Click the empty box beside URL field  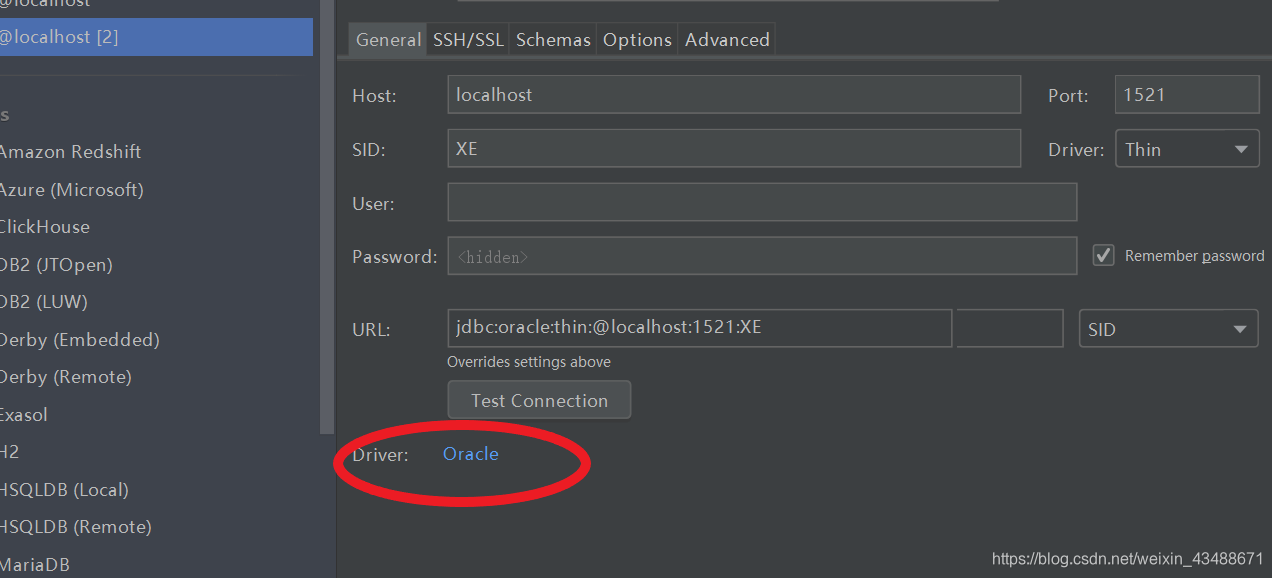1010,328
